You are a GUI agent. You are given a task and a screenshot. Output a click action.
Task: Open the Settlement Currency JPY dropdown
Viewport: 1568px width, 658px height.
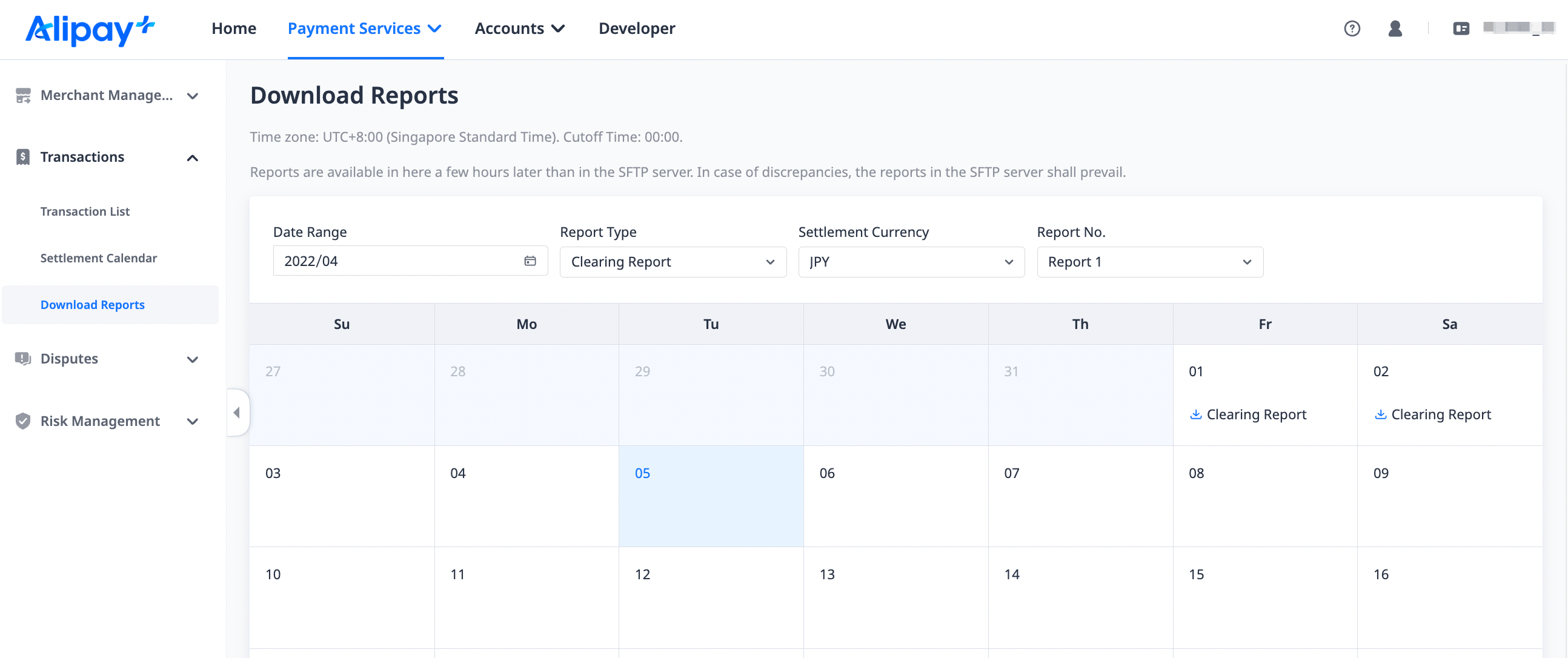911,262
